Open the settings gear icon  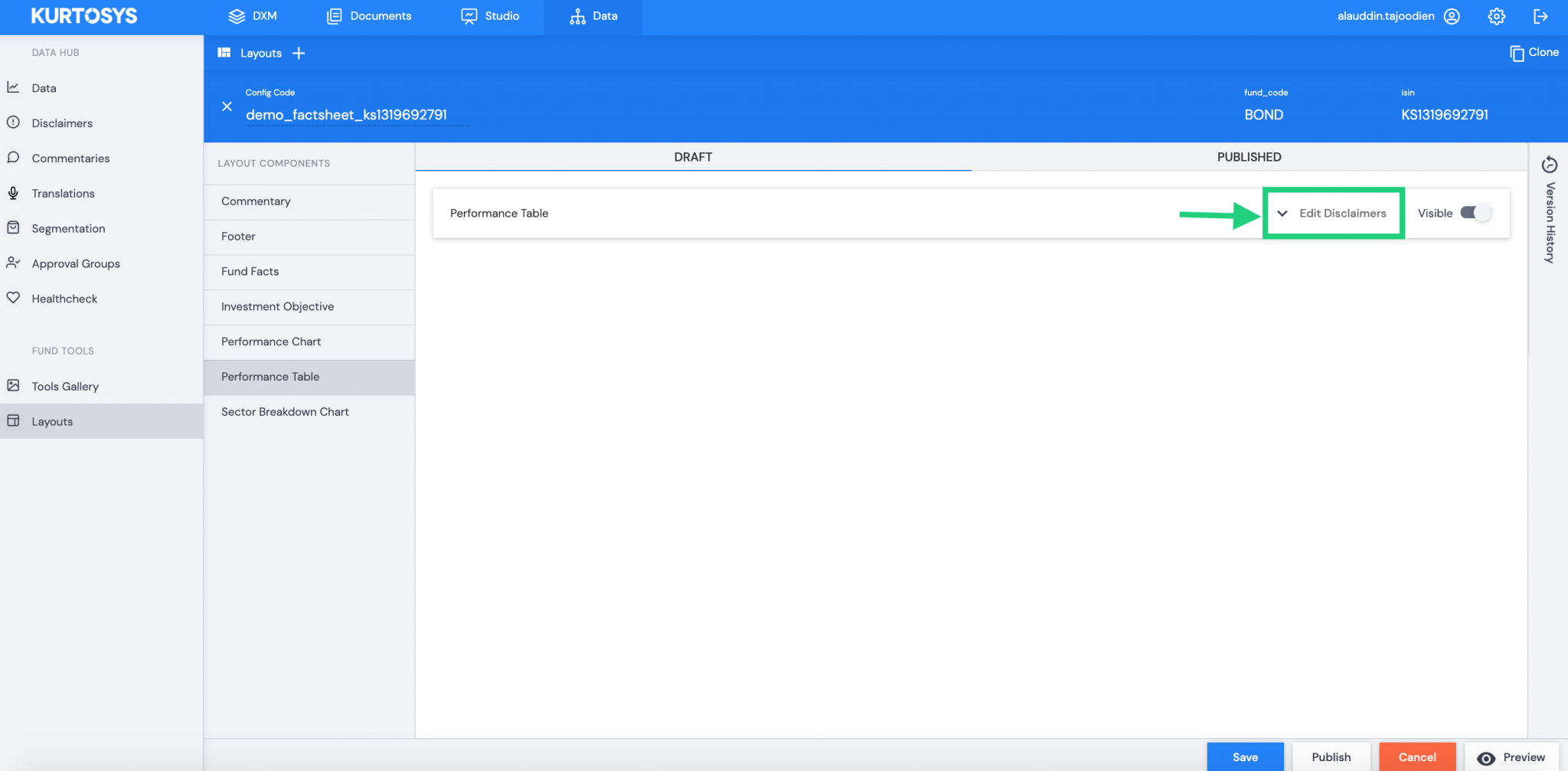pos(1496,16)
